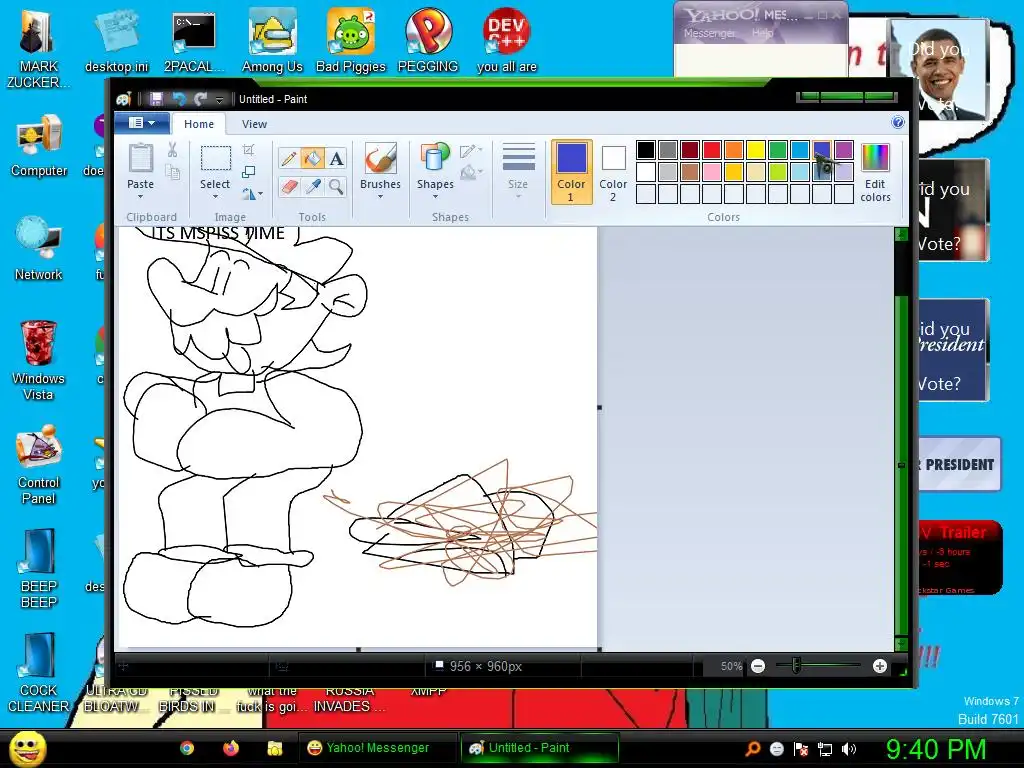The width and height of the screenshot is (1024, 768).
Task: Click Yahoo! Messenger taskbar button
Action: [x=377, y=748]
